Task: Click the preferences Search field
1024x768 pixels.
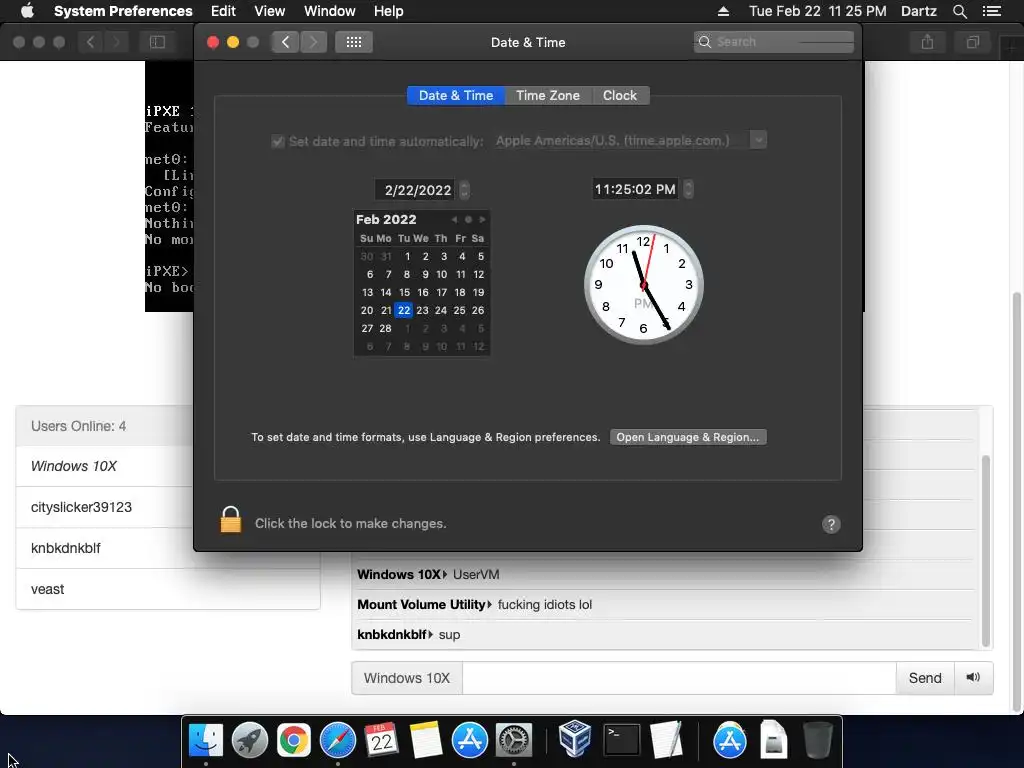Action: (774, 42)
